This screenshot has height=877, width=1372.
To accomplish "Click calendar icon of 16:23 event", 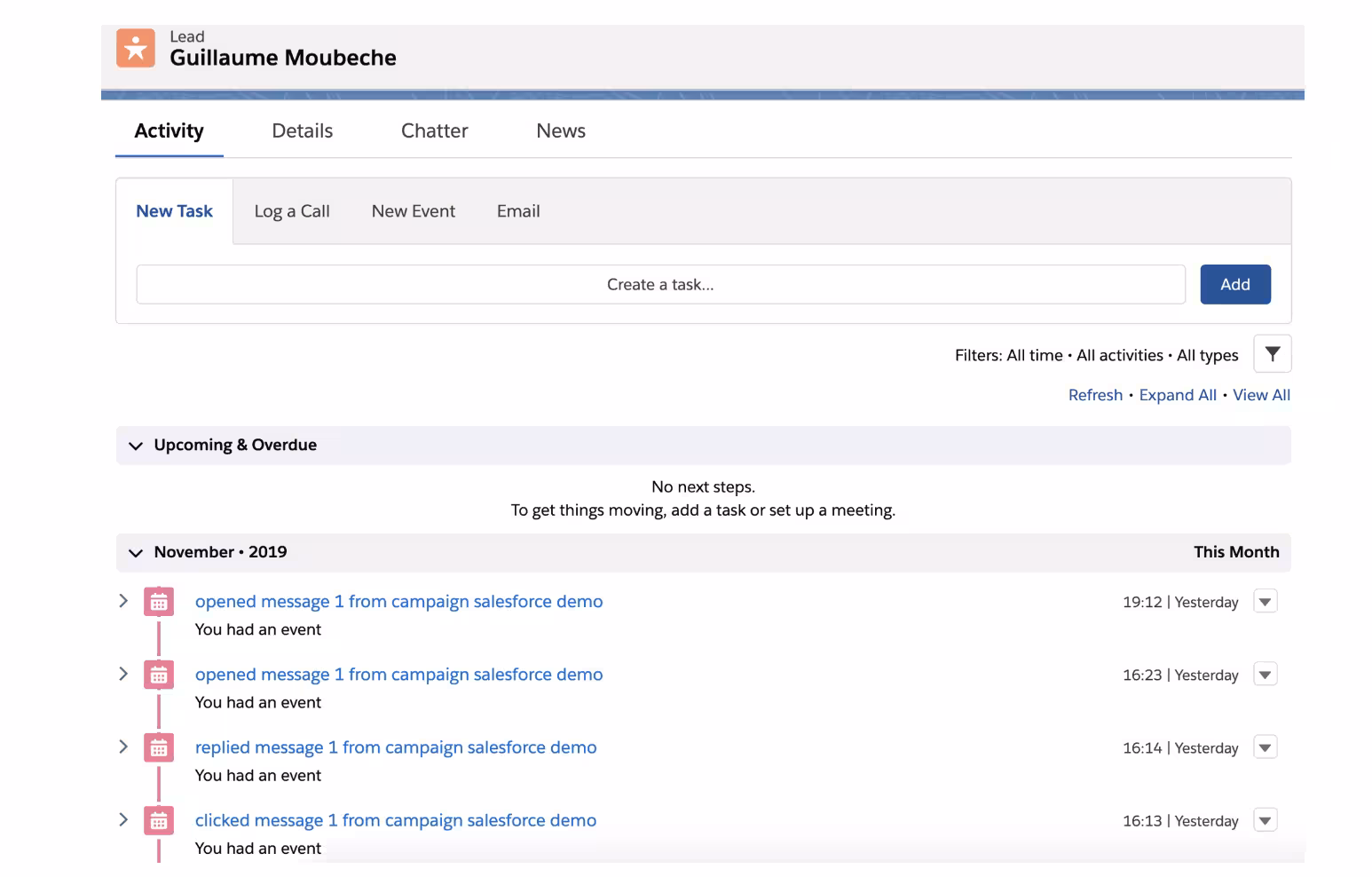I will (x=159, y=676).
